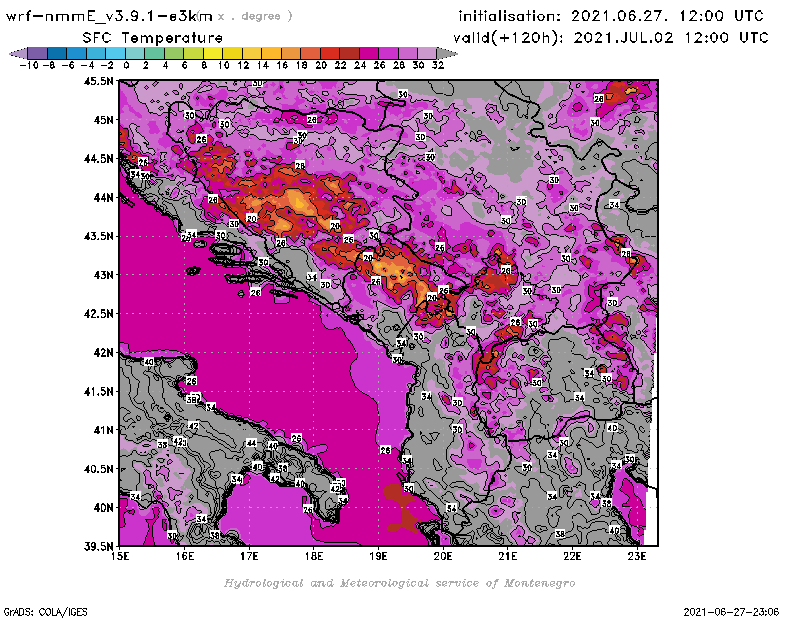Viewport: 800px width, 618px height.
Task: Click the valid time '2021.JUL.02 12:00 UTC'
Action: pyautogui.click(x=671, y=38)
